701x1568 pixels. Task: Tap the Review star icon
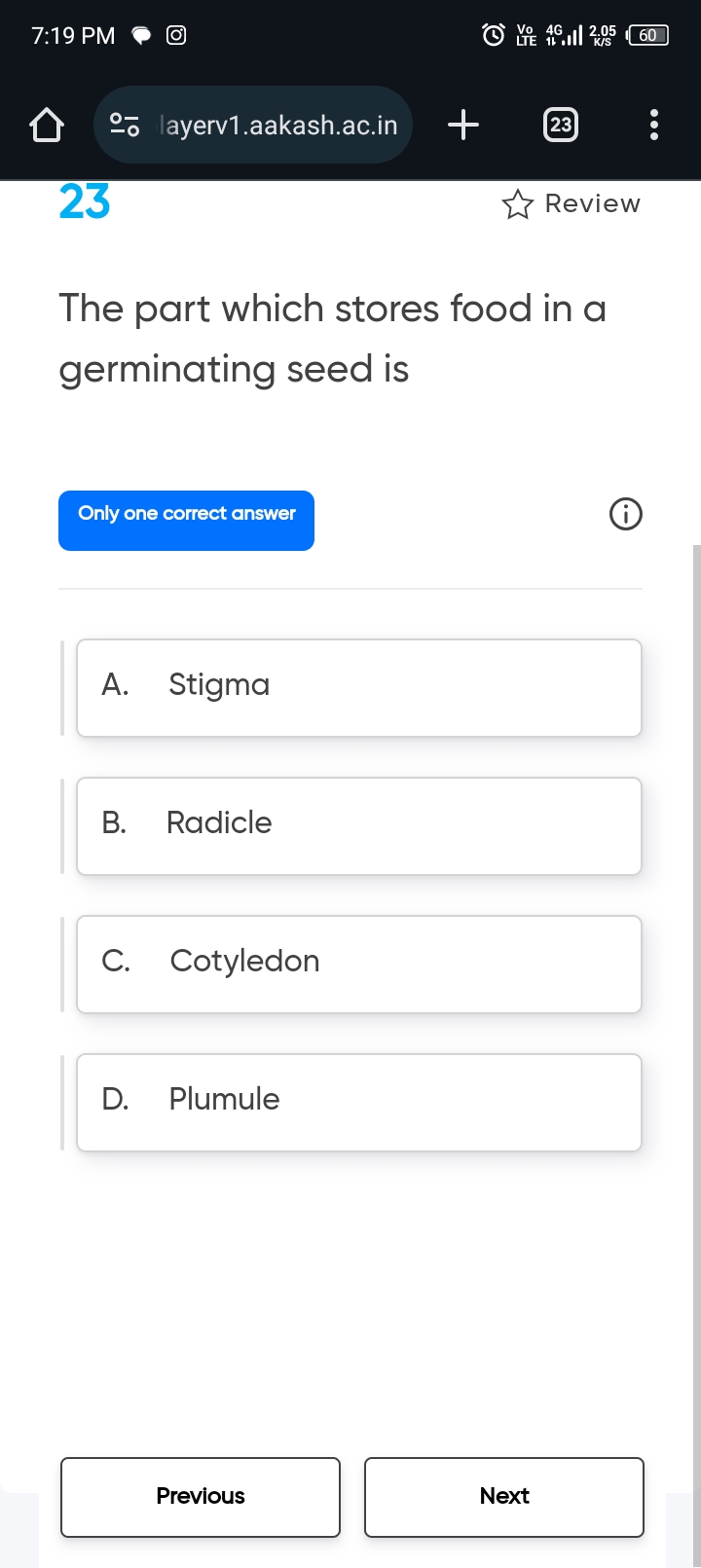tap(517, 204)
